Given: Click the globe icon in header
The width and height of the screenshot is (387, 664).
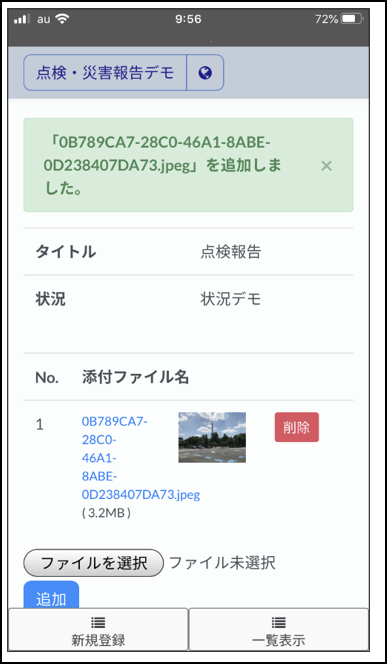Looking at the screenshot, I should pyautogui.click(x=205, y=73).
